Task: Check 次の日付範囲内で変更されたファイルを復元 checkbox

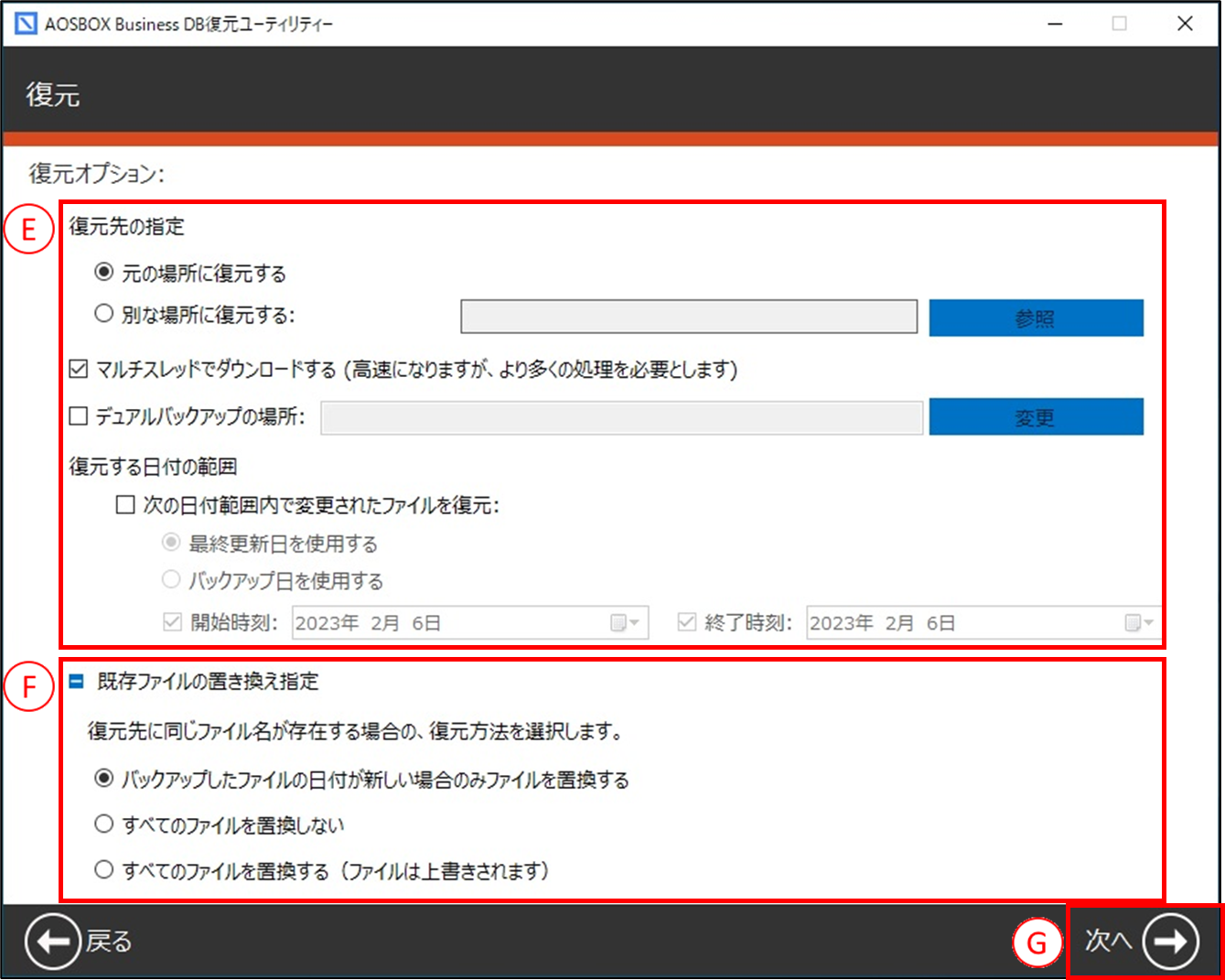Action: (x=125, y=504)
